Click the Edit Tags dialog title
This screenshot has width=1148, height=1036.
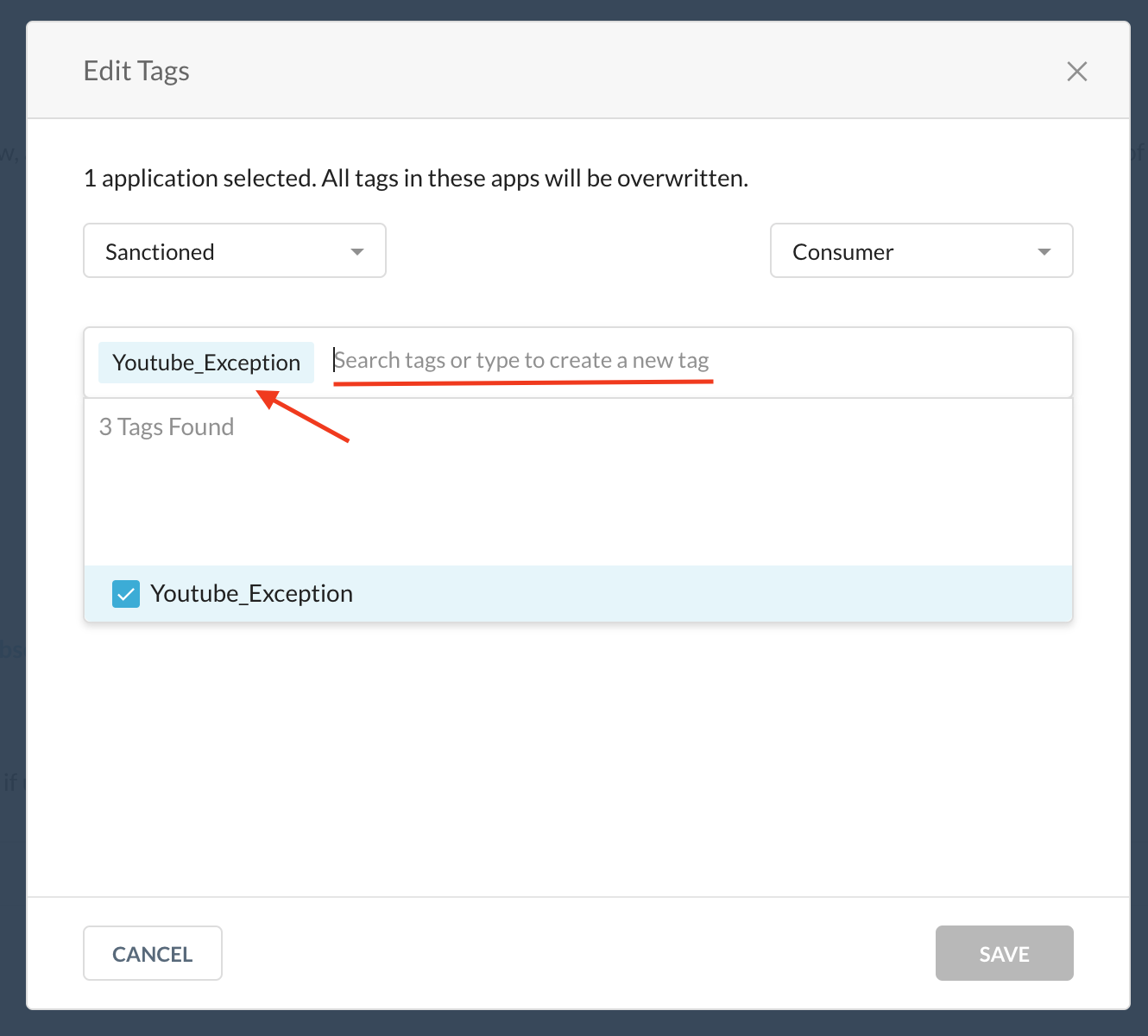(x=136, y=71)
